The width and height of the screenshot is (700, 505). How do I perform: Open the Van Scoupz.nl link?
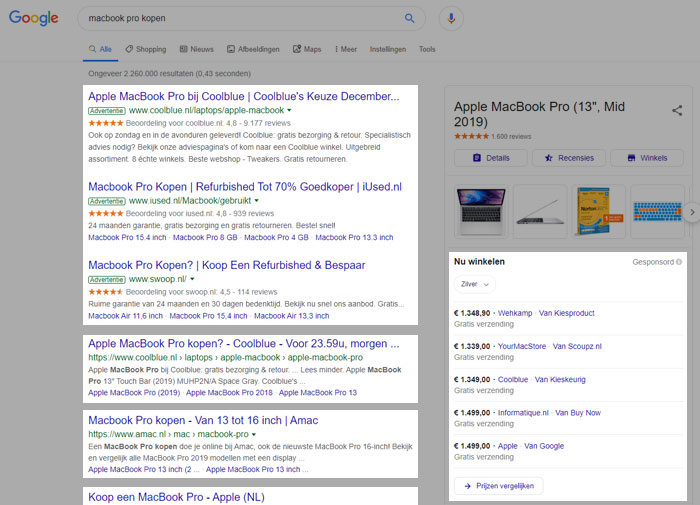coord(577,346)
